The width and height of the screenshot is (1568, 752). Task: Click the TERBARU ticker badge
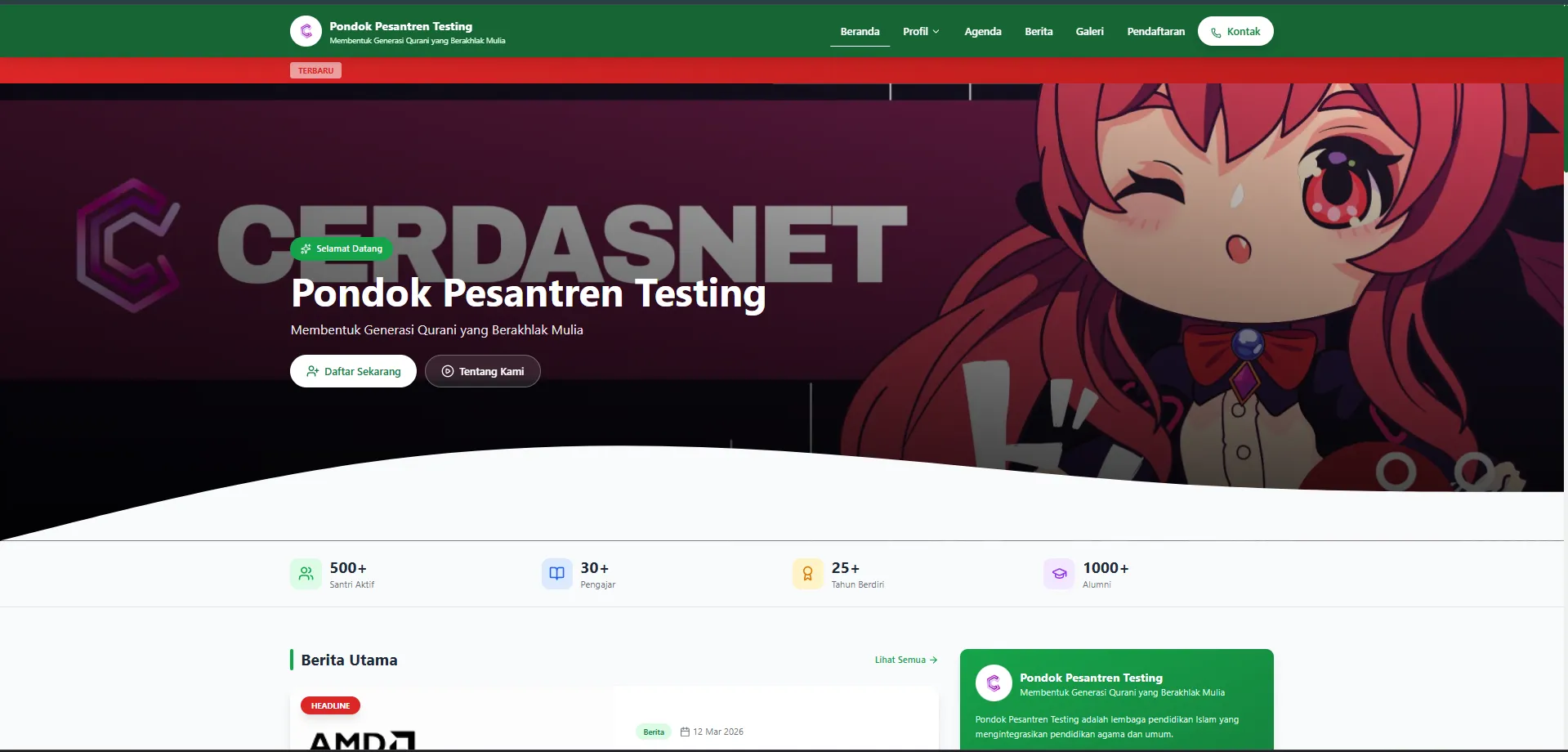[315, 70]
